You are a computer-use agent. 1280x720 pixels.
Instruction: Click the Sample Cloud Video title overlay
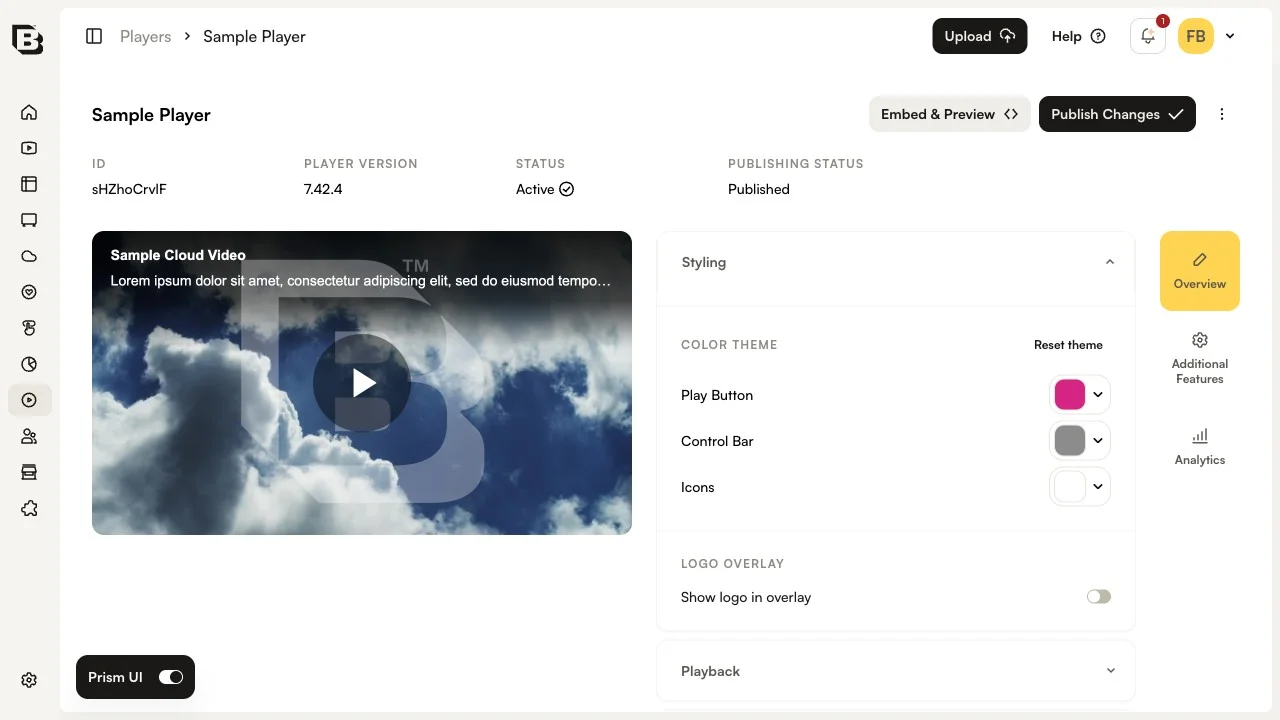click(x=178, y=255)
